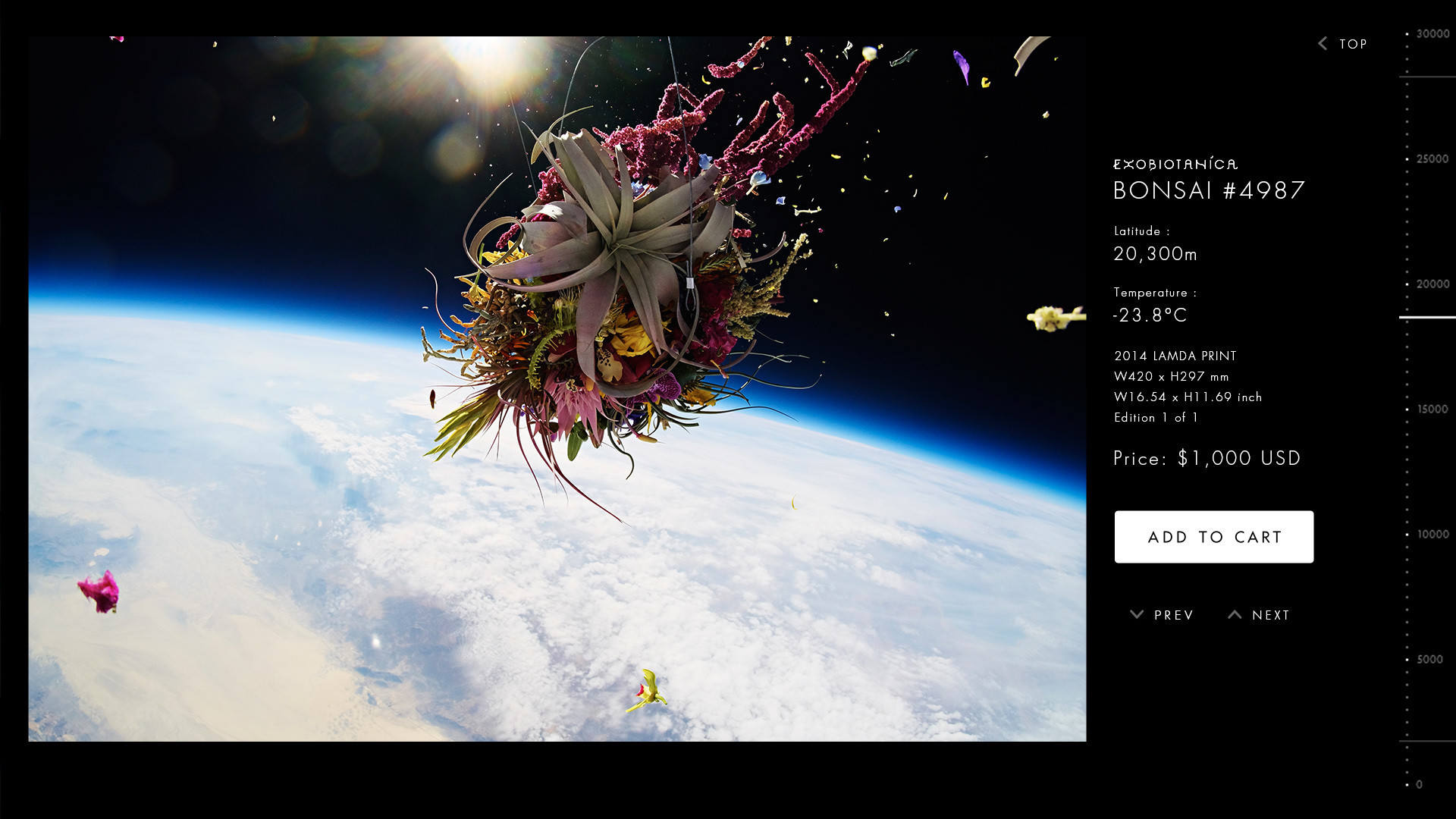The height and width of the screenshot is (819, 1456).
Task: Click the 25000 altitude label
Action: 1432,158
